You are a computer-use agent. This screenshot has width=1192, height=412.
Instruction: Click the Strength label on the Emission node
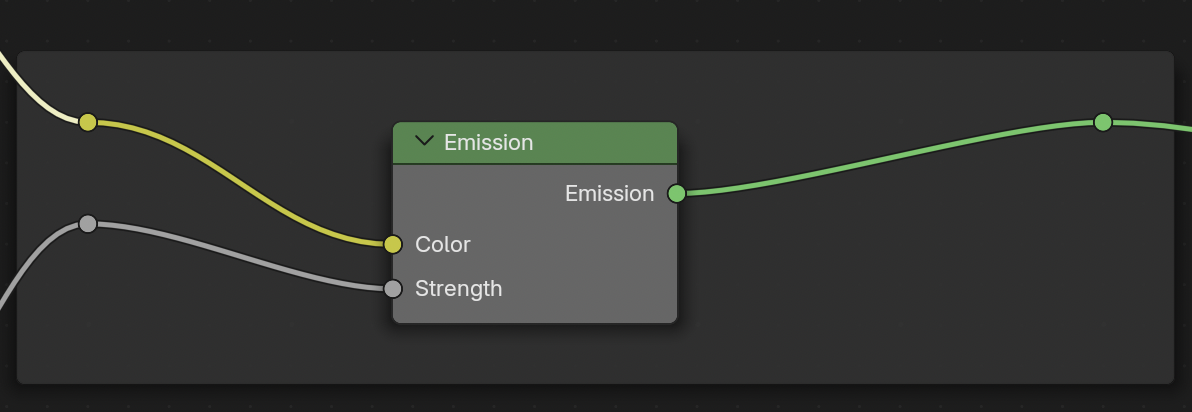point(458,289)
